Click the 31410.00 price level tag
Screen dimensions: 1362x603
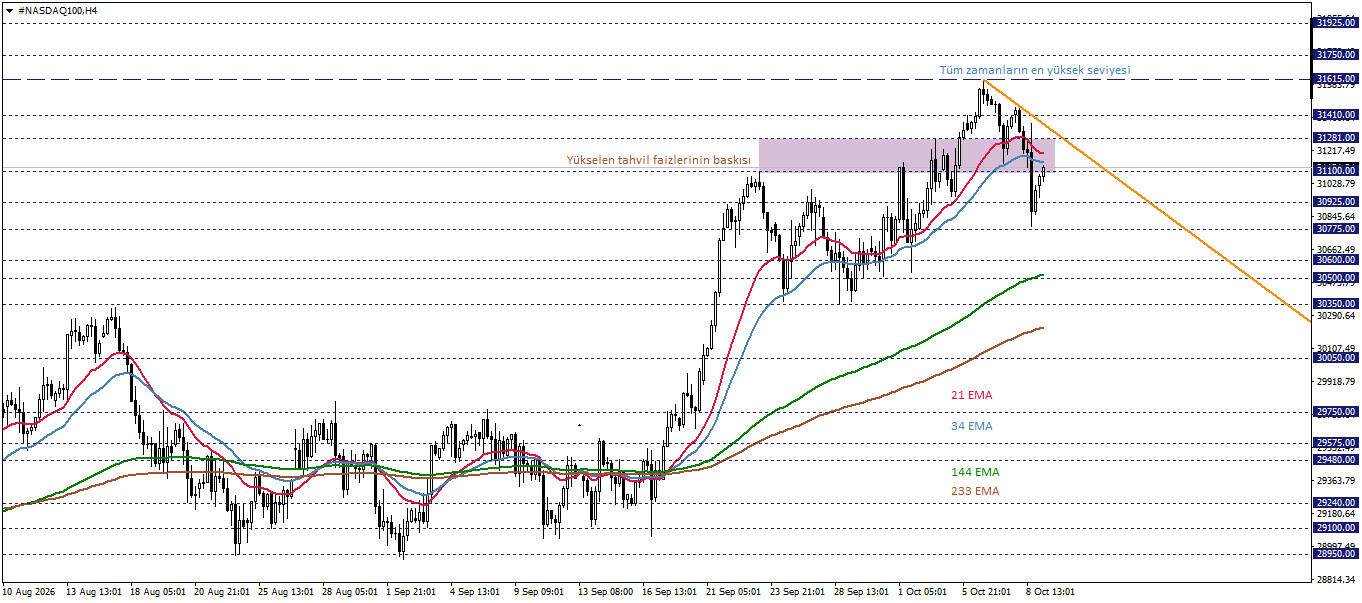pyautogui.click(x=1336, y=115)
